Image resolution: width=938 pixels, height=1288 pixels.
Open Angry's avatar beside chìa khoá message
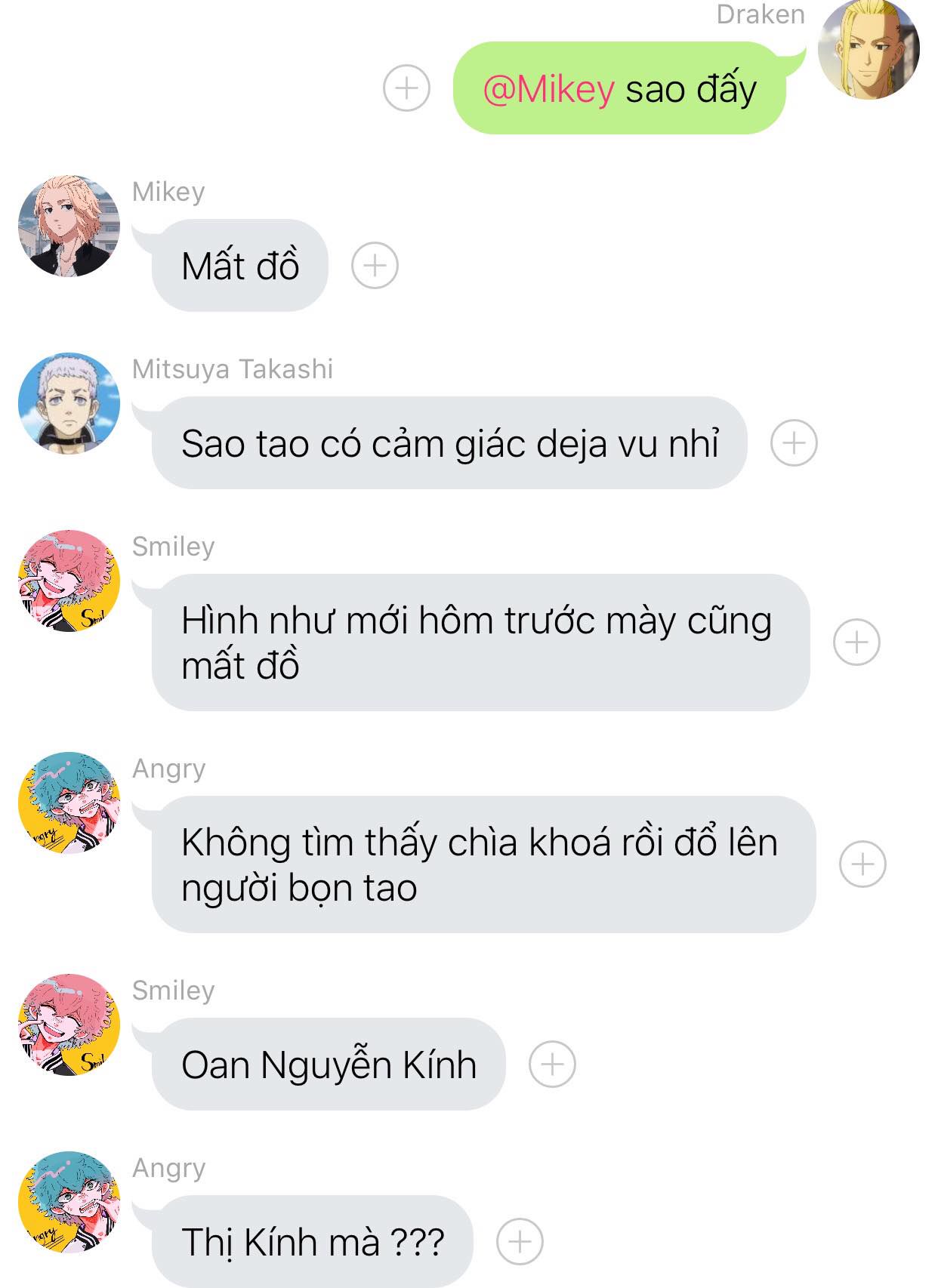pyautogui.click(x=69, y=803)
